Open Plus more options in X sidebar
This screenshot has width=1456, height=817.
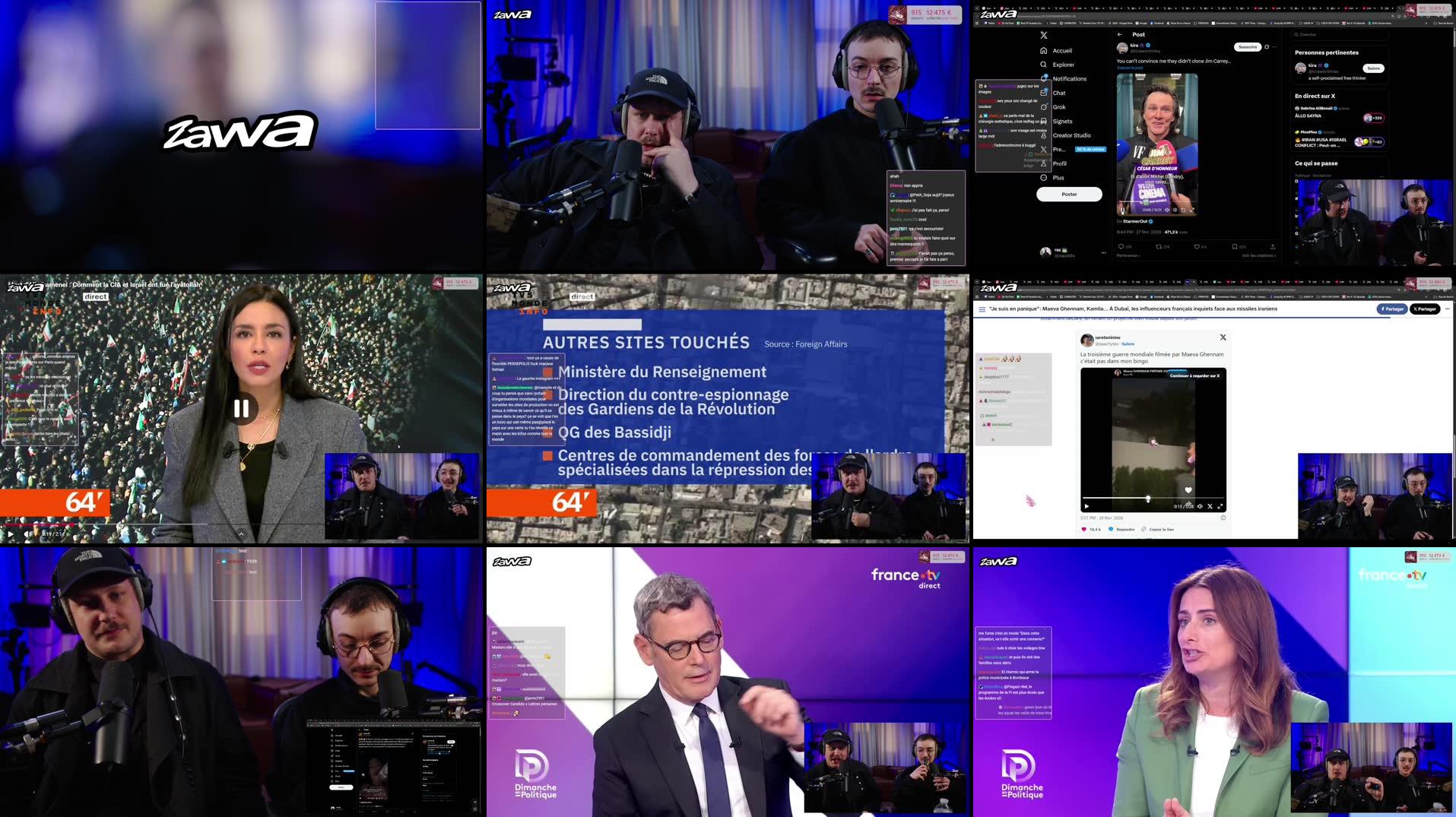[x=1044, y=178]
